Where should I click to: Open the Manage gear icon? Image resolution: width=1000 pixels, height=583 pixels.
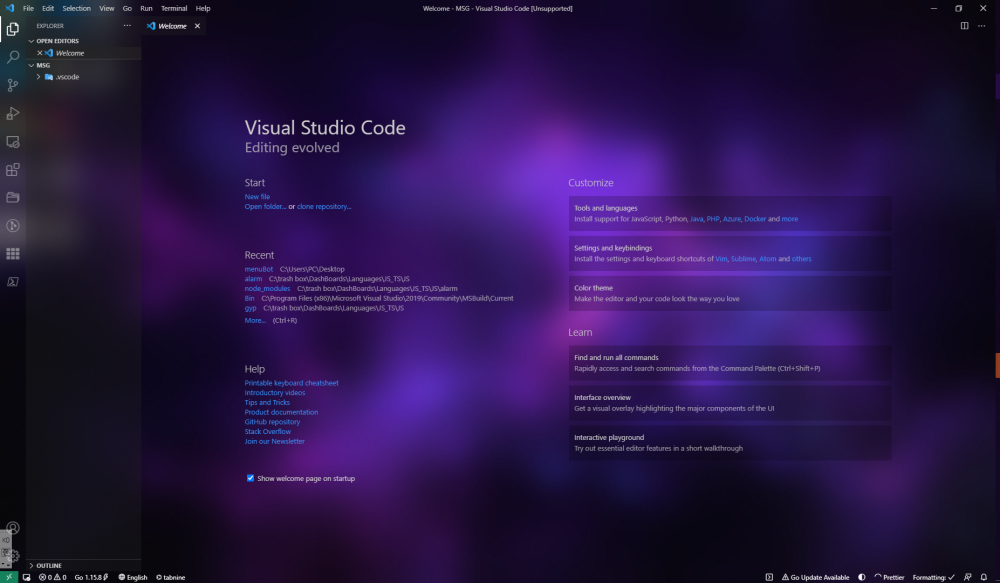[13, 556]
